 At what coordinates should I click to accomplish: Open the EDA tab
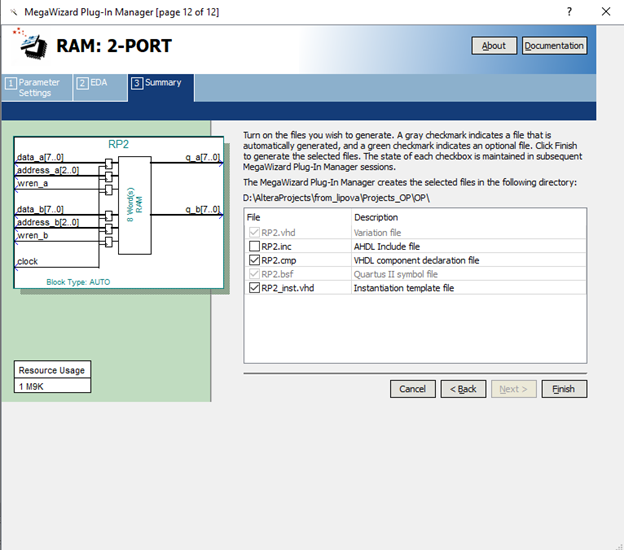coord(99,83)
